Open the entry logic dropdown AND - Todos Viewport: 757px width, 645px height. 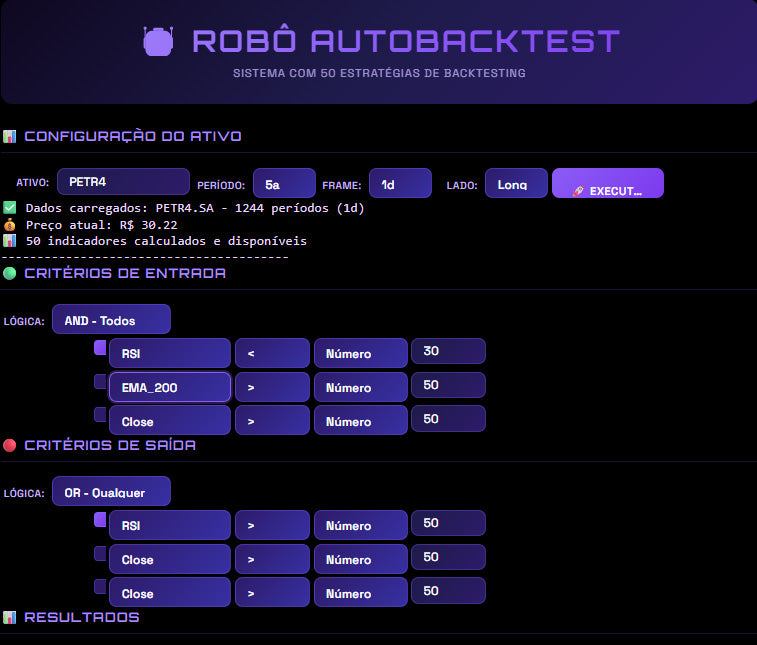point(111,320)
